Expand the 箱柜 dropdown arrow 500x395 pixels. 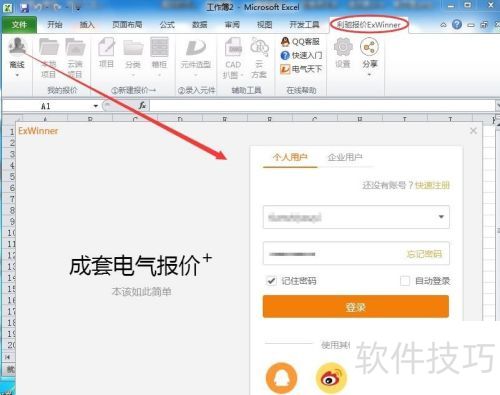(x=159, y=75)
